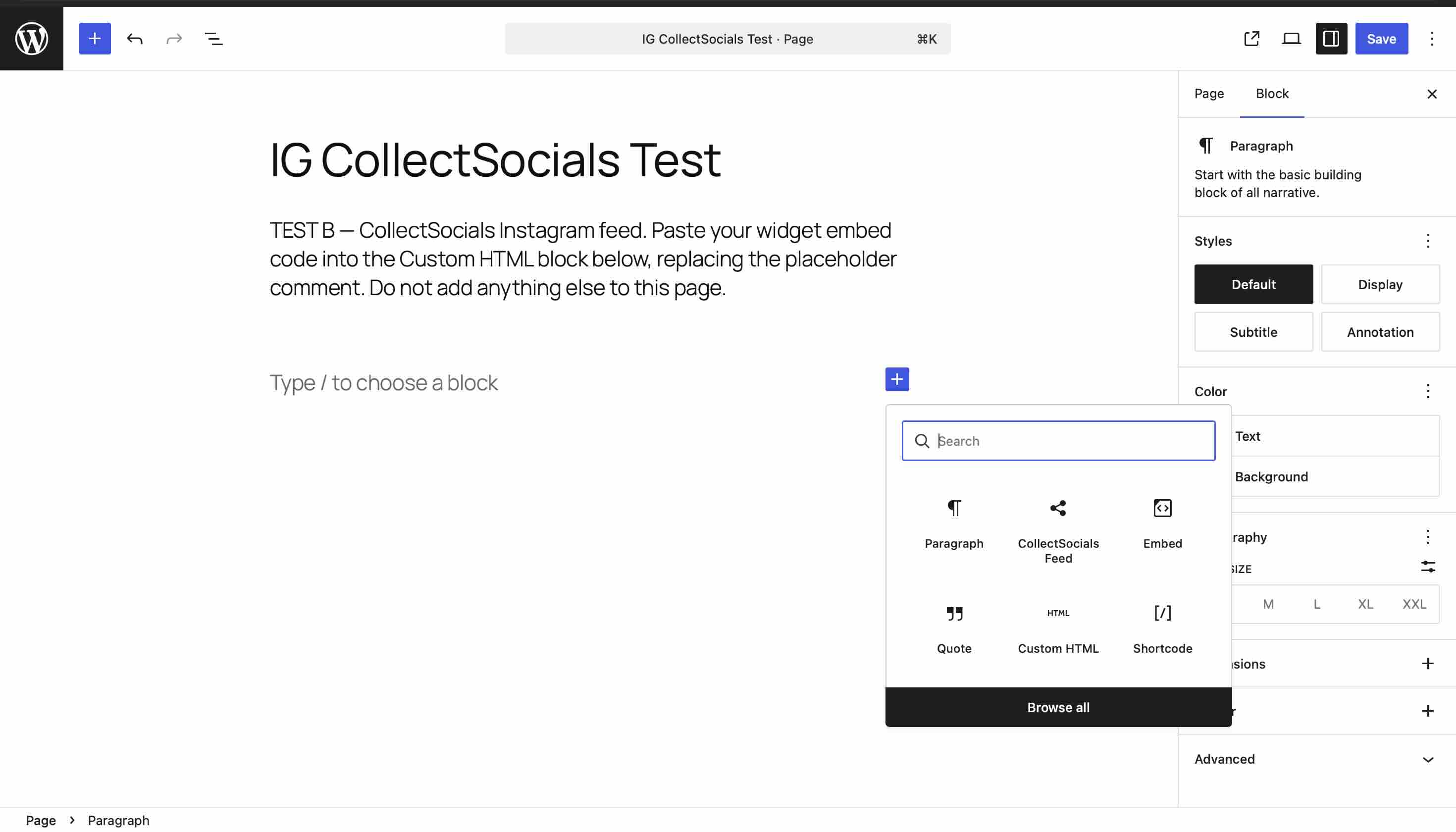The width and height of the screenshot is (1456, 832).
Task: Undo the last change
Action: [x=135, y=38]
